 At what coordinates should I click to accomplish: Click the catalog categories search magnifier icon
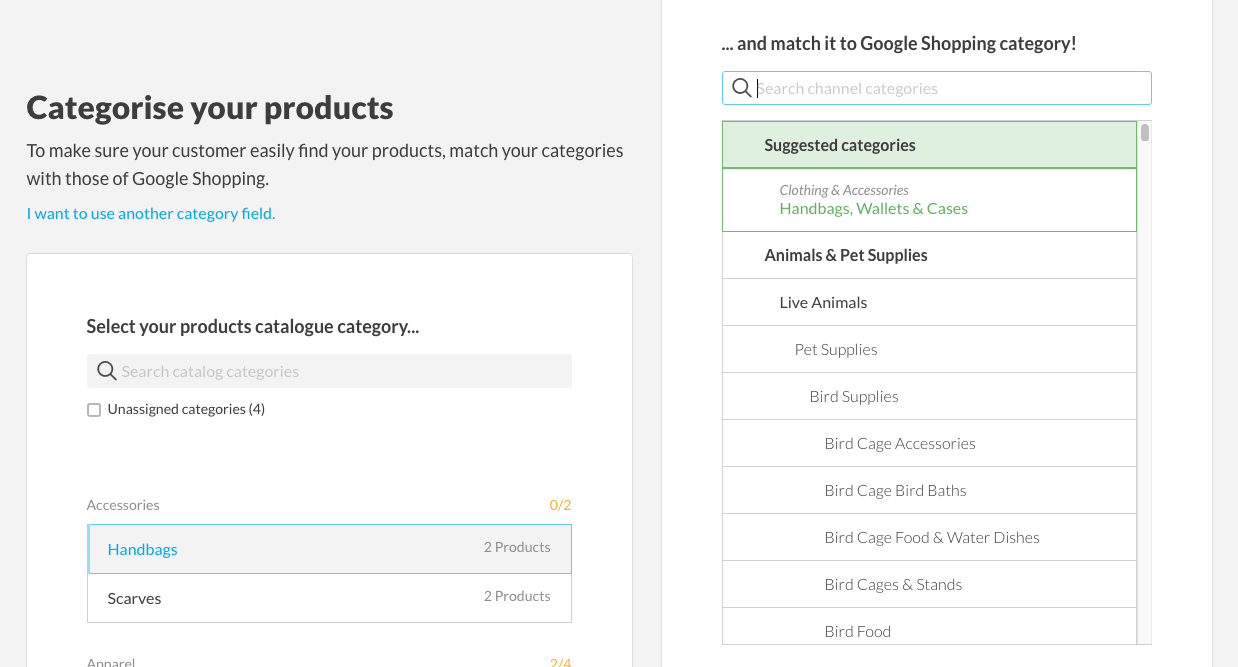(x=106, y=371)
